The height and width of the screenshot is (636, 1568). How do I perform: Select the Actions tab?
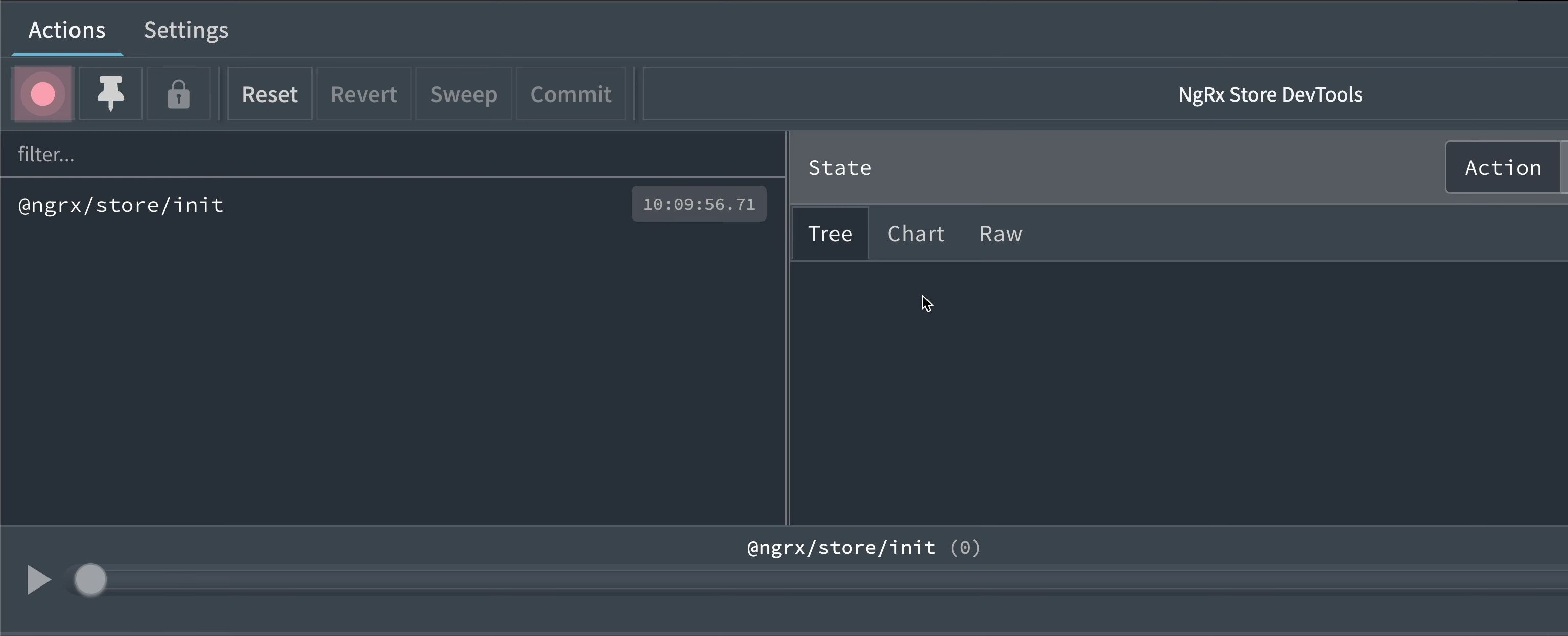click(66, 30)
